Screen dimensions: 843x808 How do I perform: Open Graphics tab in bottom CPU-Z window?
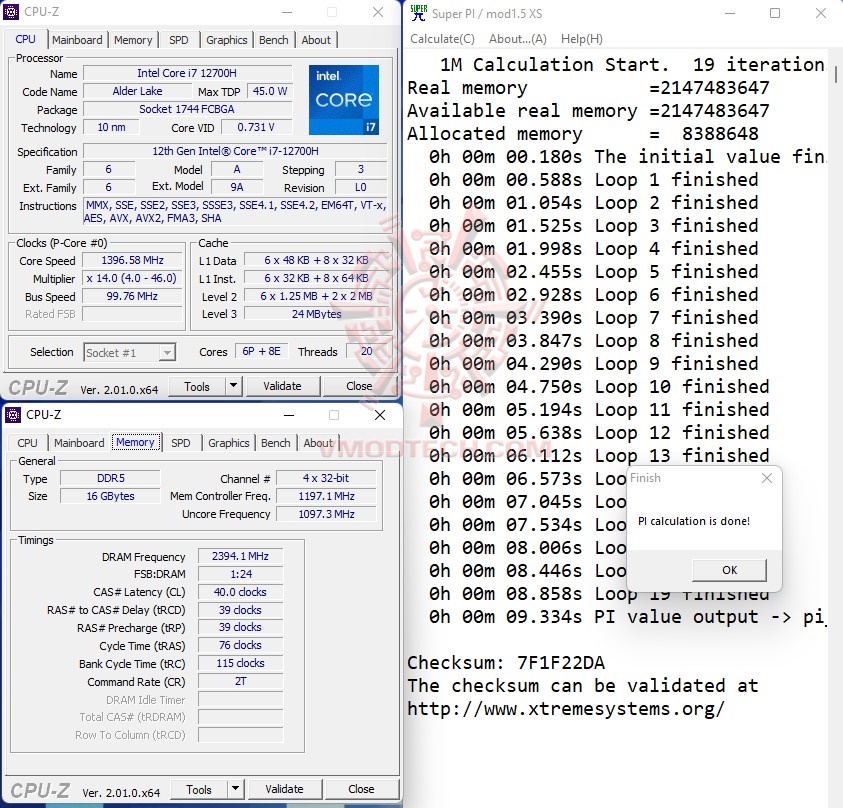(228, 443)
